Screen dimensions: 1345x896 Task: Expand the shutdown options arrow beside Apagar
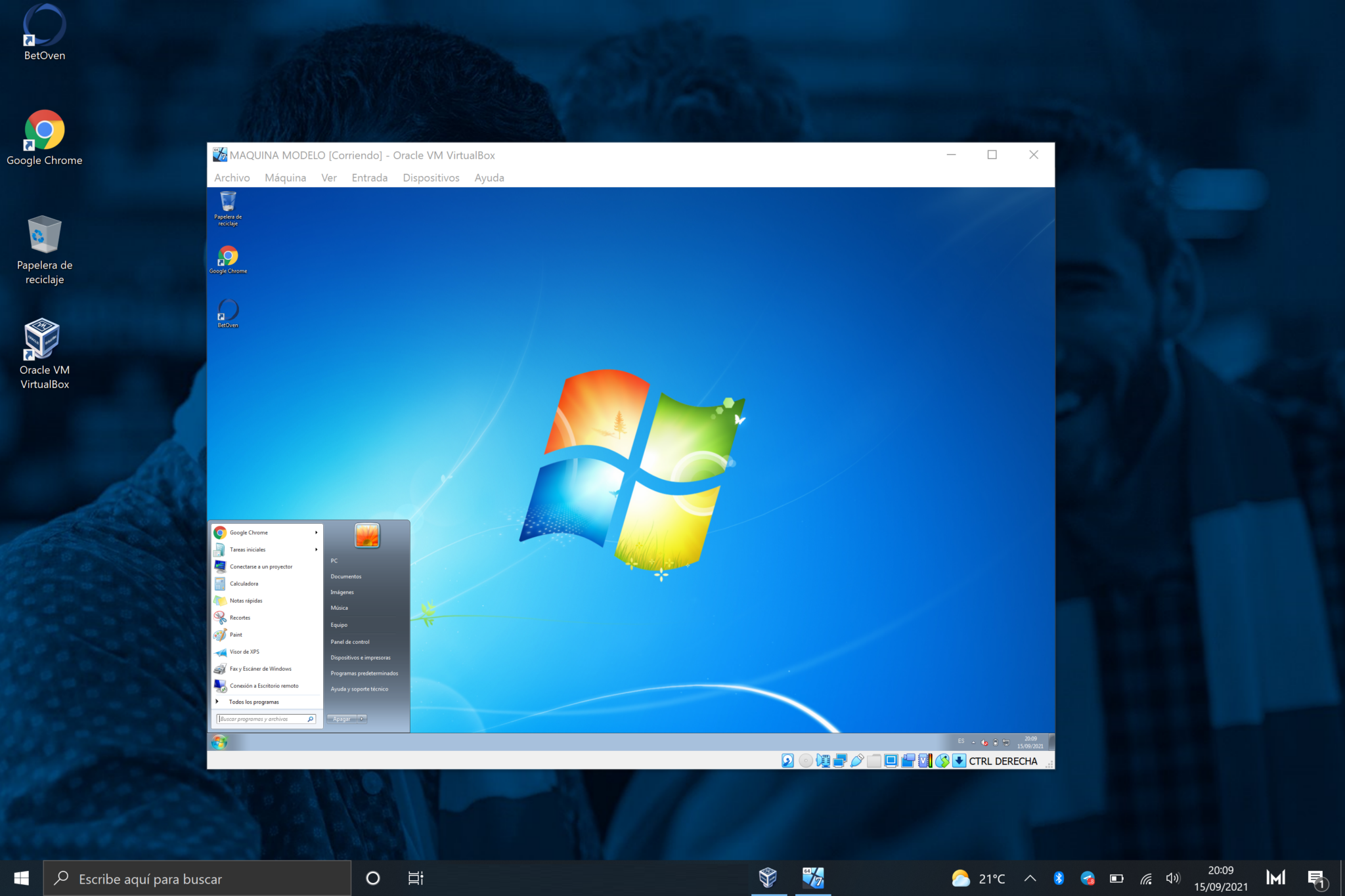pos(362,719)
